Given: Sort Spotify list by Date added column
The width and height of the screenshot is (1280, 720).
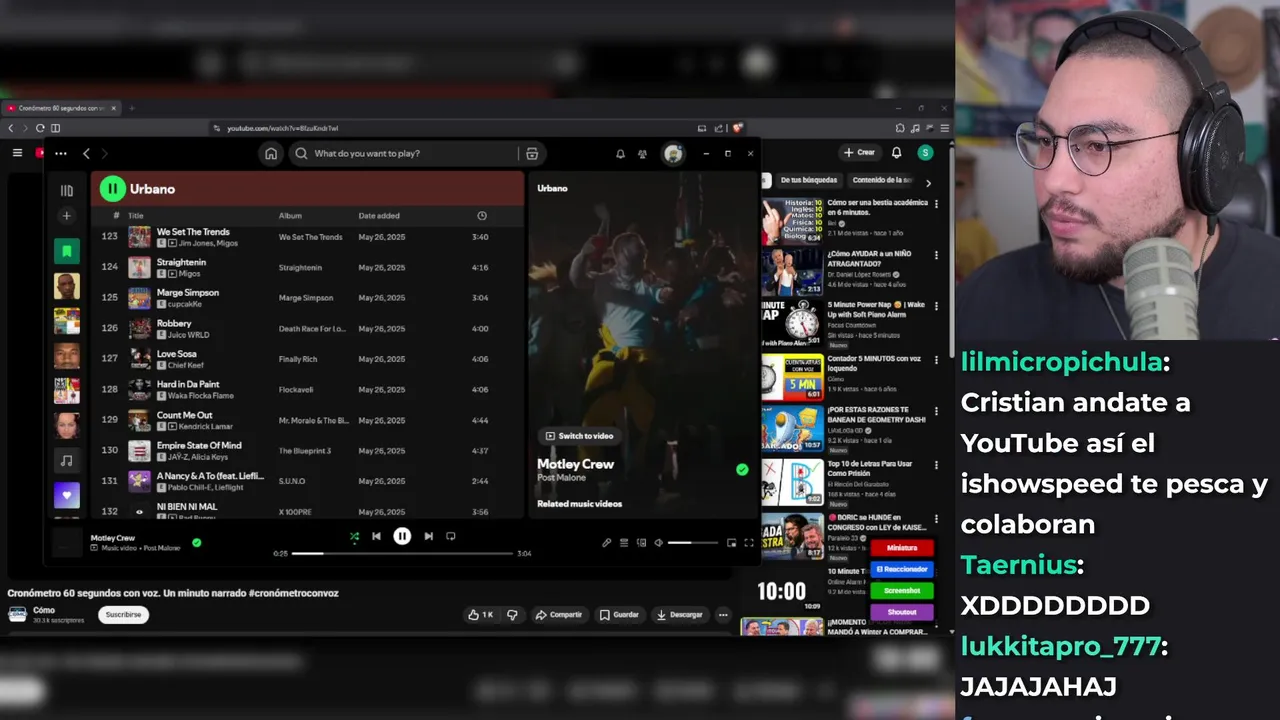Looking at the screenshot, I should tap(379, 216).
